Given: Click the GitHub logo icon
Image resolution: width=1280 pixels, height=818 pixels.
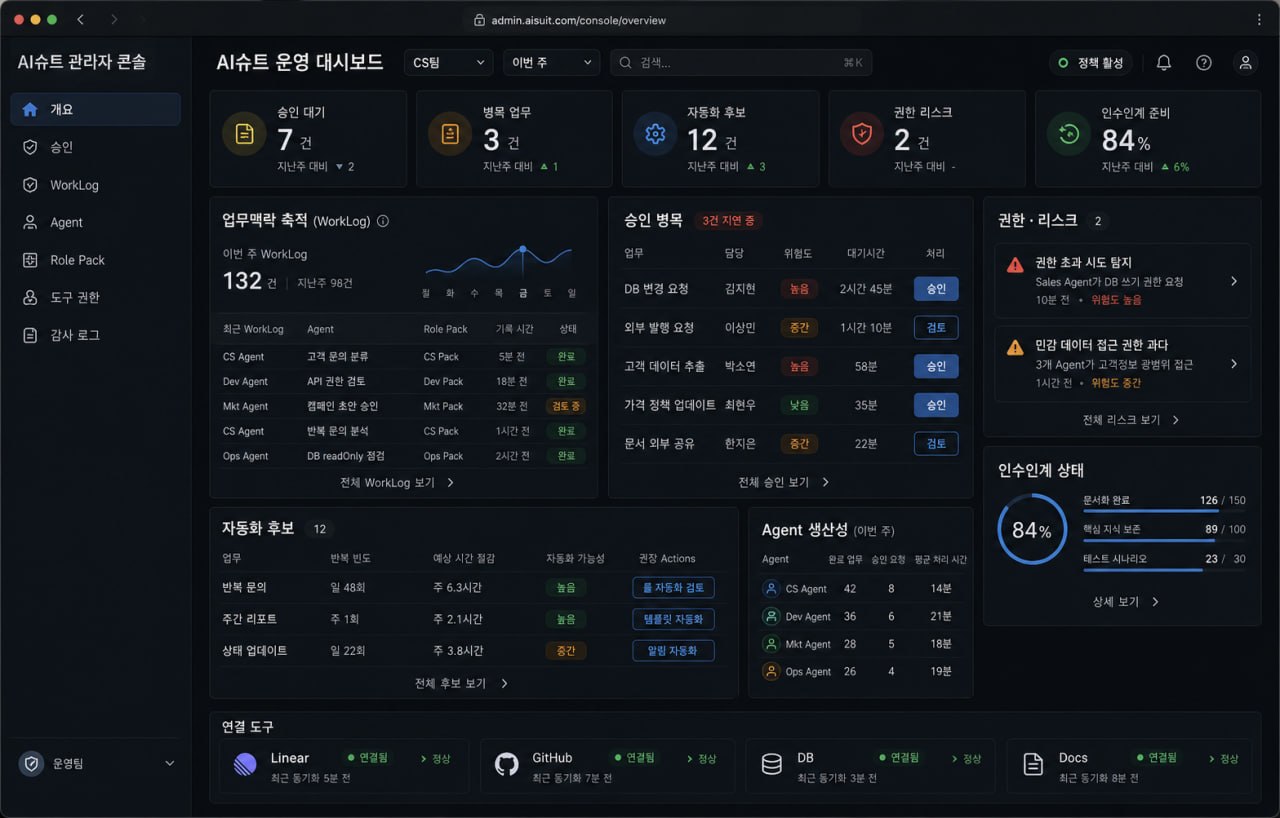Looking at the screenshot, I should (x=507, y=765).
